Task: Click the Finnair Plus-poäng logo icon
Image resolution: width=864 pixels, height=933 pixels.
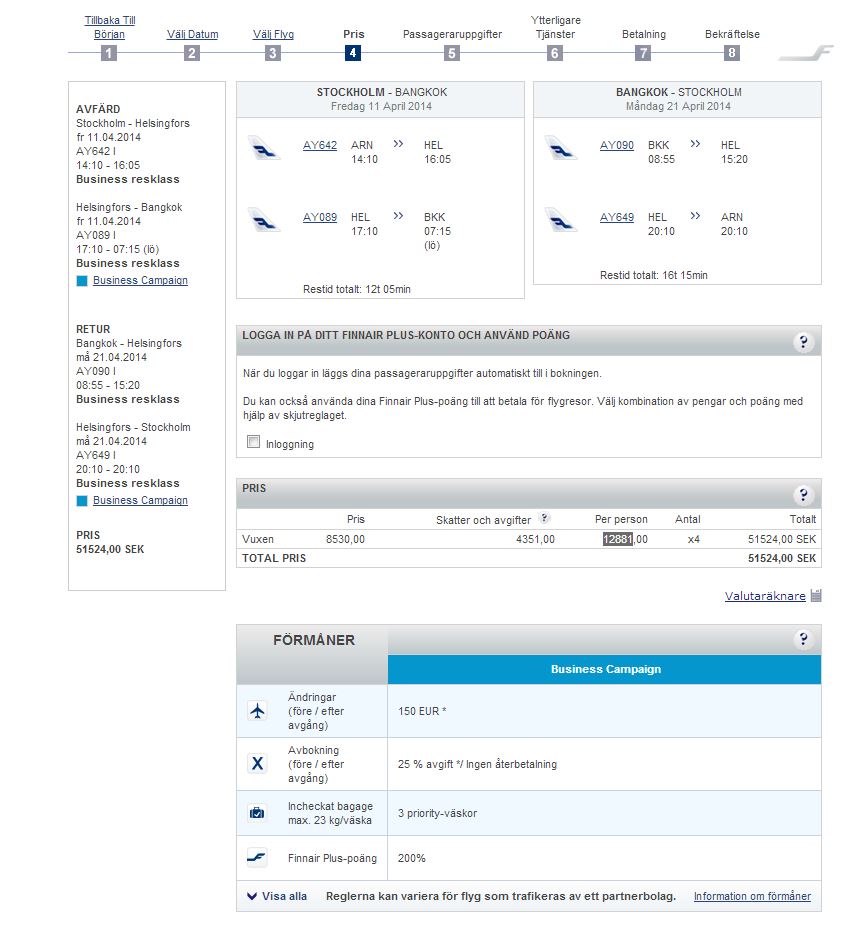Action: coord(257,858)
